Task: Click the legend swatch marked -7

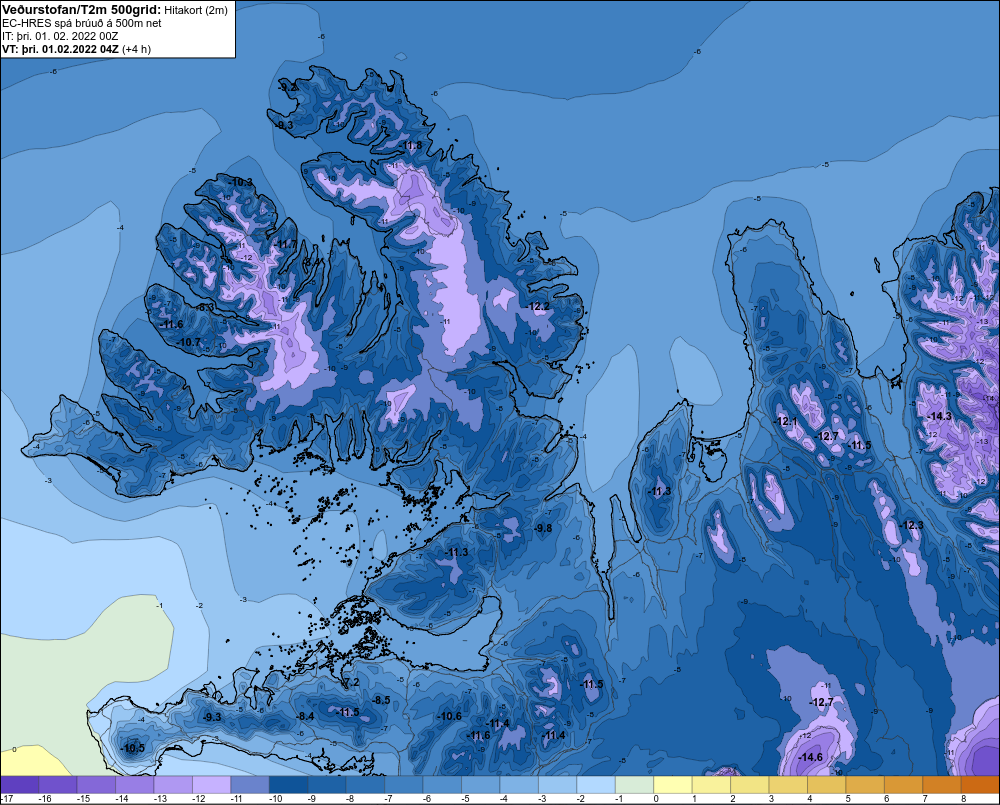Action: tap(403, 784)
